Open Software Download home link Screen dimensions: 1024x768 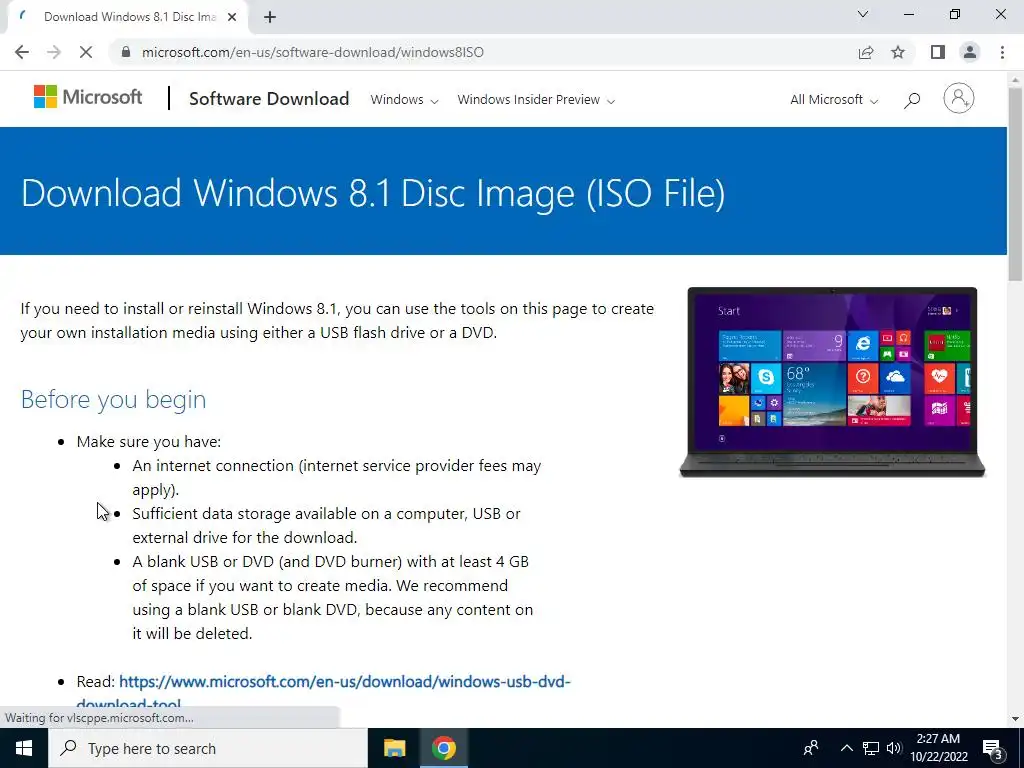(x=269, y=99)
